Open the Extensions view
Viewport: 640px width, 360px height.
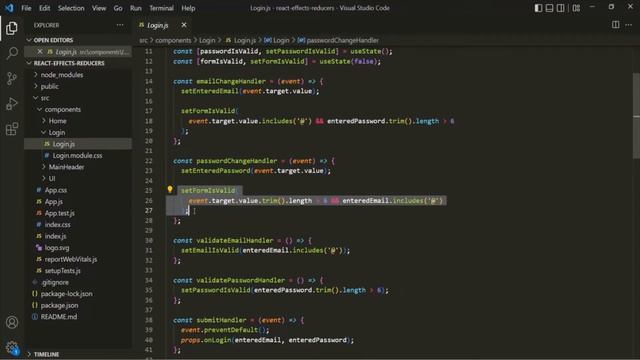pyautogui.click(x=12, y=129)
